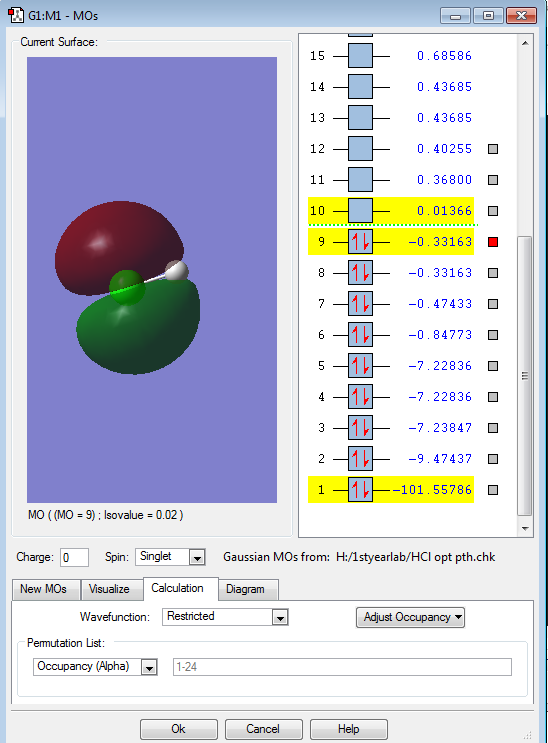Switch to the Visualize tab

point(109,589)
